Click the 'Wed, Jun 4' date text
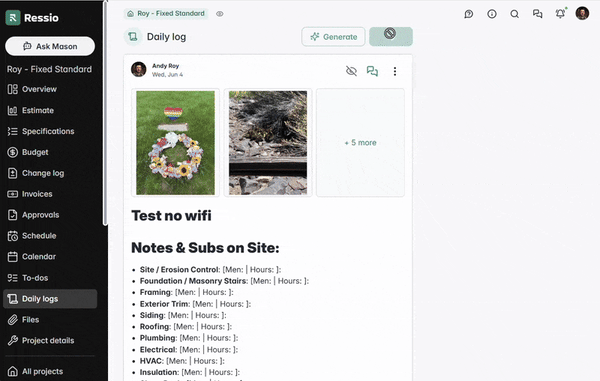This screenshot has width=600, height=381. click(168, 75)
